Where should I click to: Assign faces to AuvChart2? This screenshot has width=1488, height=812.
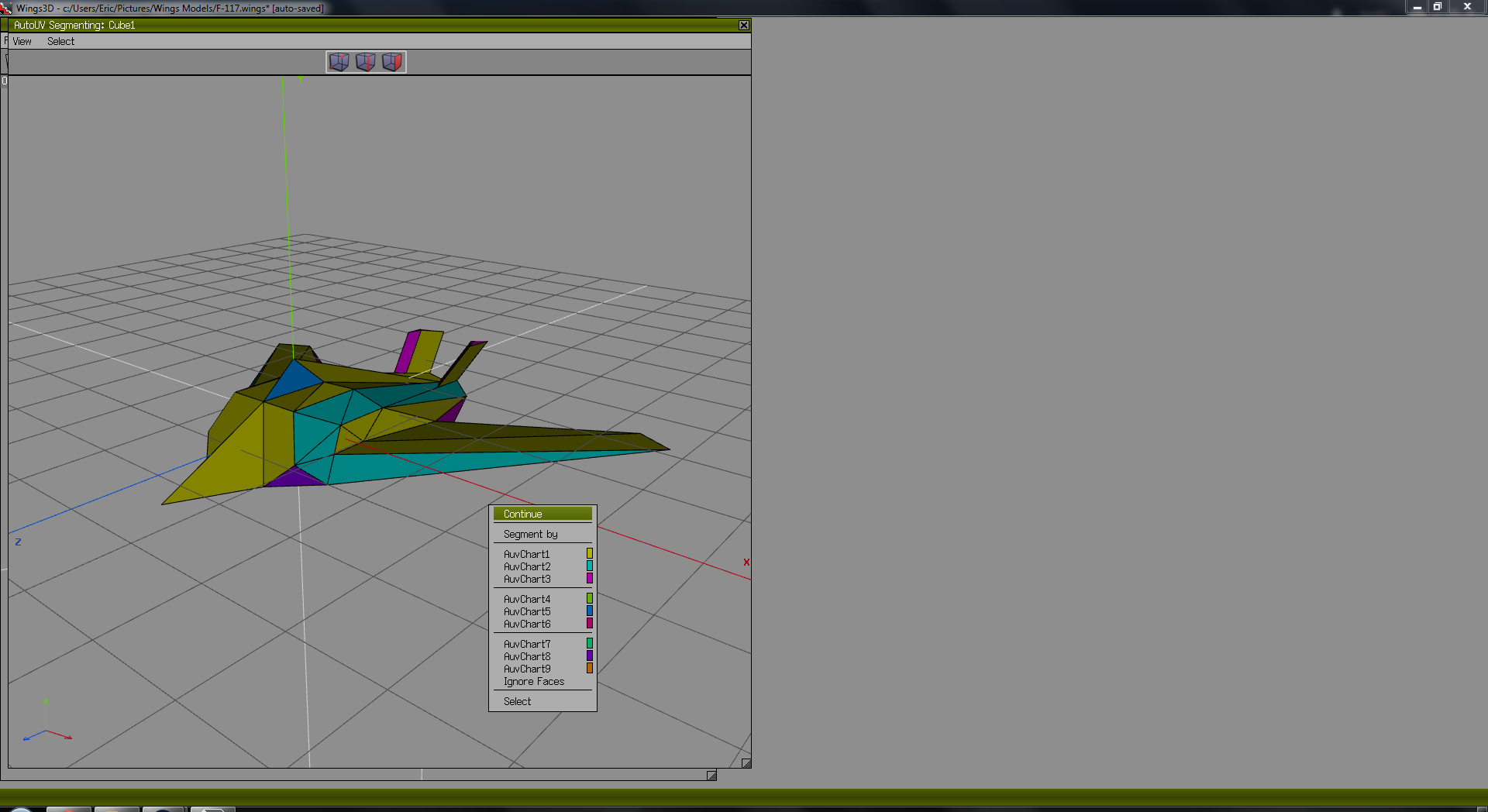click(x=542, y=566)
